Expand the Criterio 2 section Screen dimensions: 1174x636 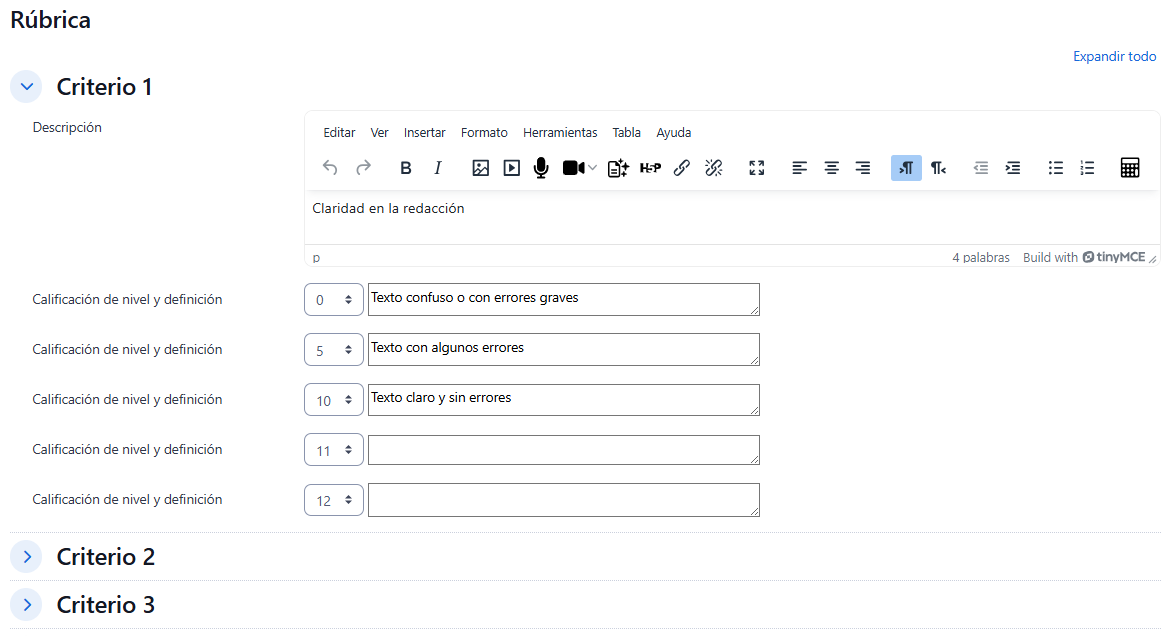[27, 557]
